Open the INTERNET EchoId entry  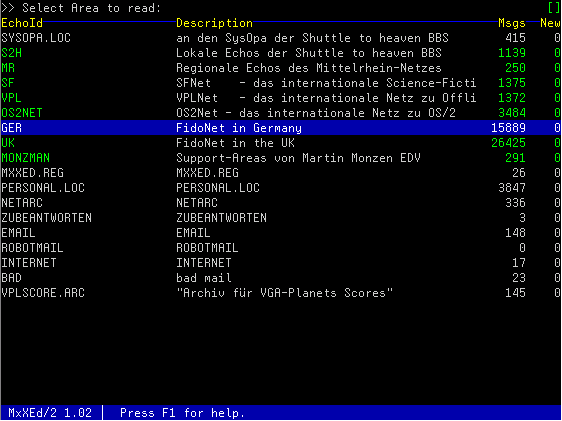click(x=29, y=263)
